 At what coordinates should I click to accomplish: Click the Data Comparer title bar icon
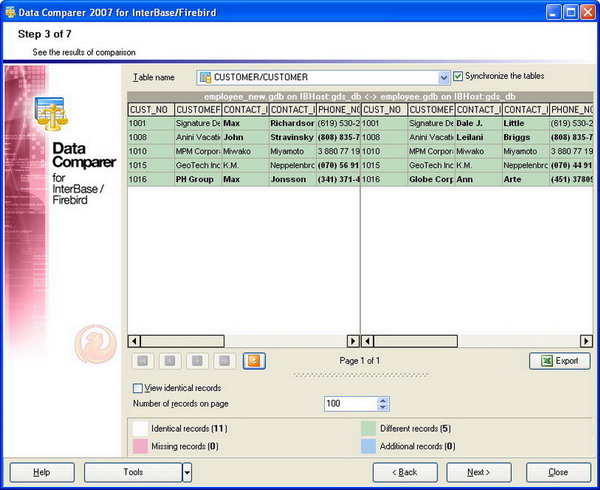[10, 12]
